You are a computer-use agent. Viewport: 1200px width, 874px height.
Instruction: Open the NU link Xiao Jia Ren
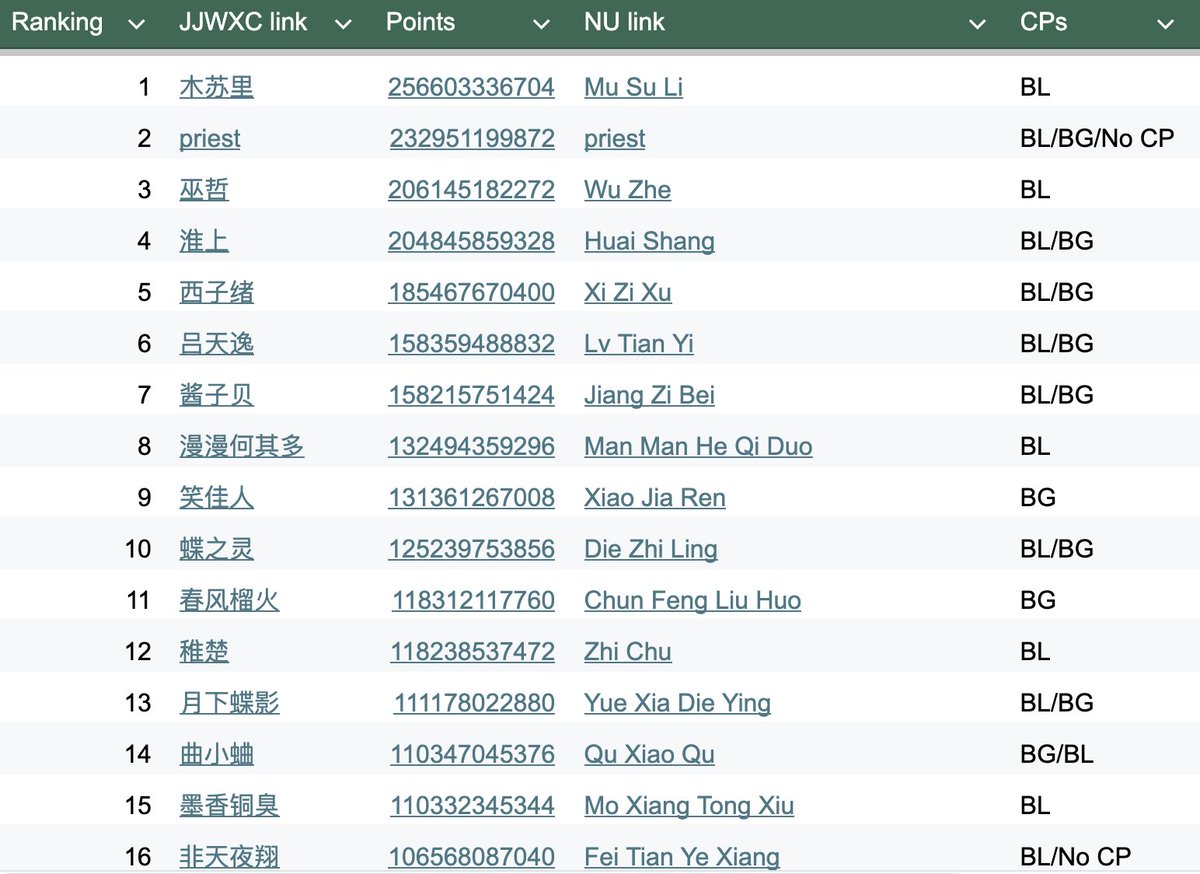(x=655, y=498)
